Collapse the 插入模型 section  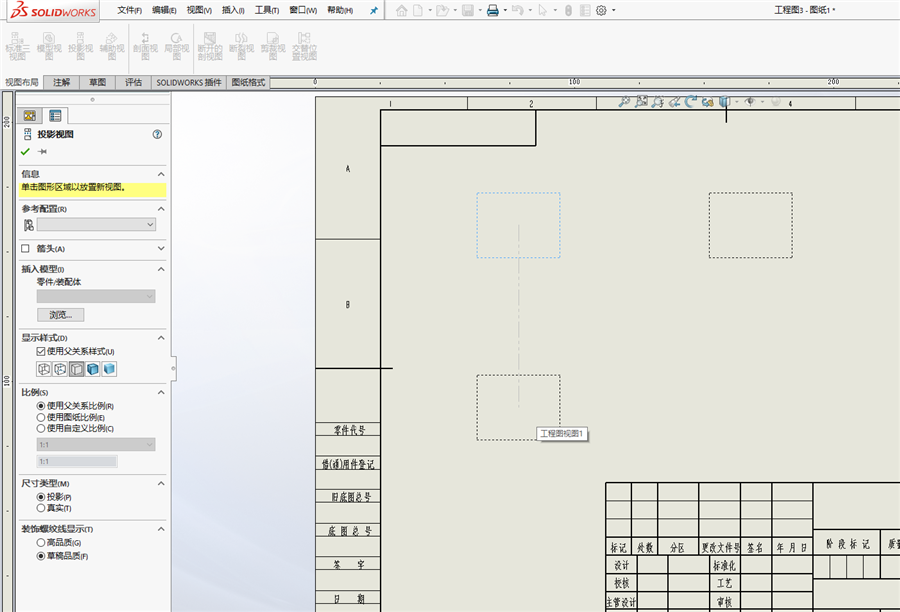pos(161,269)
